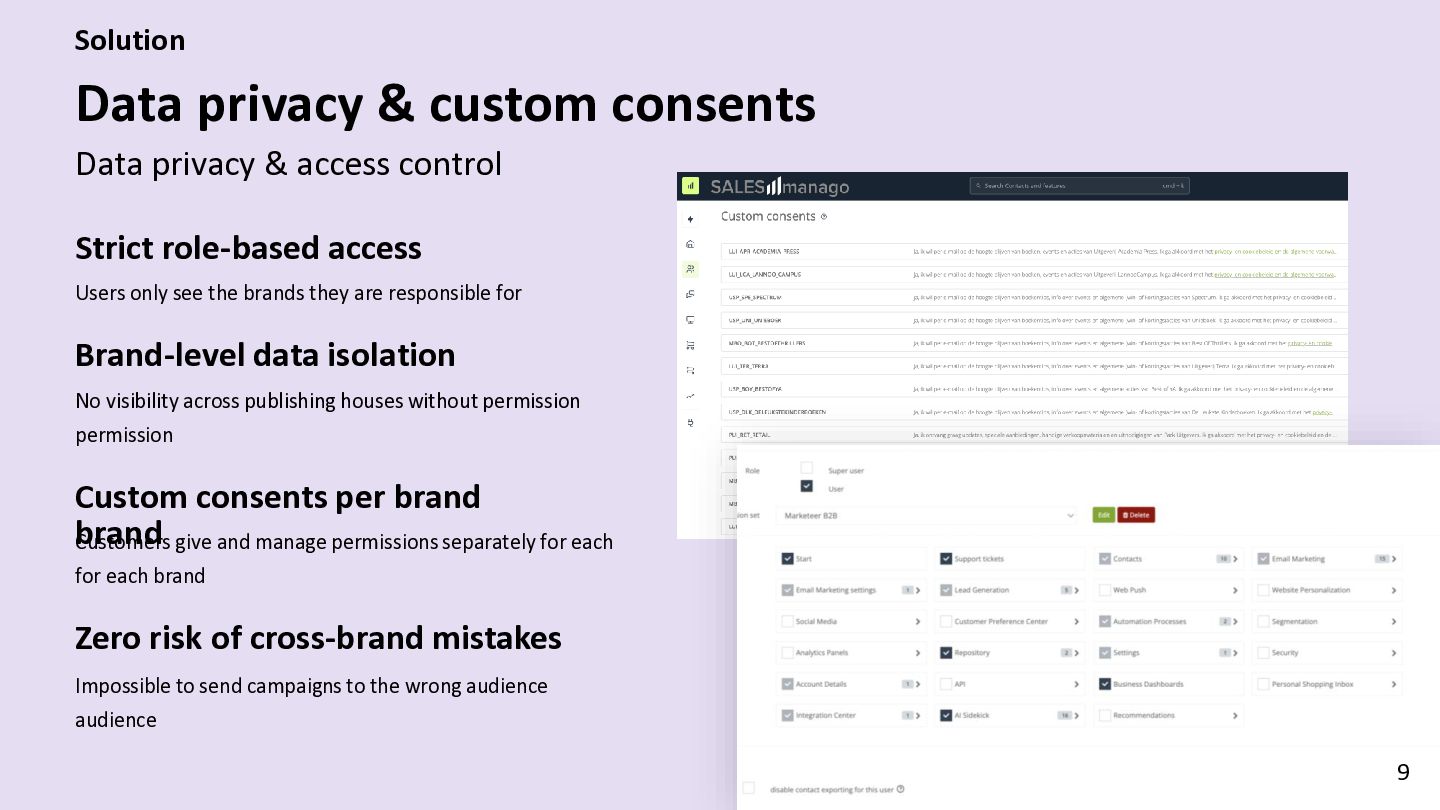Click the green Edit button

click(1103, 515)
